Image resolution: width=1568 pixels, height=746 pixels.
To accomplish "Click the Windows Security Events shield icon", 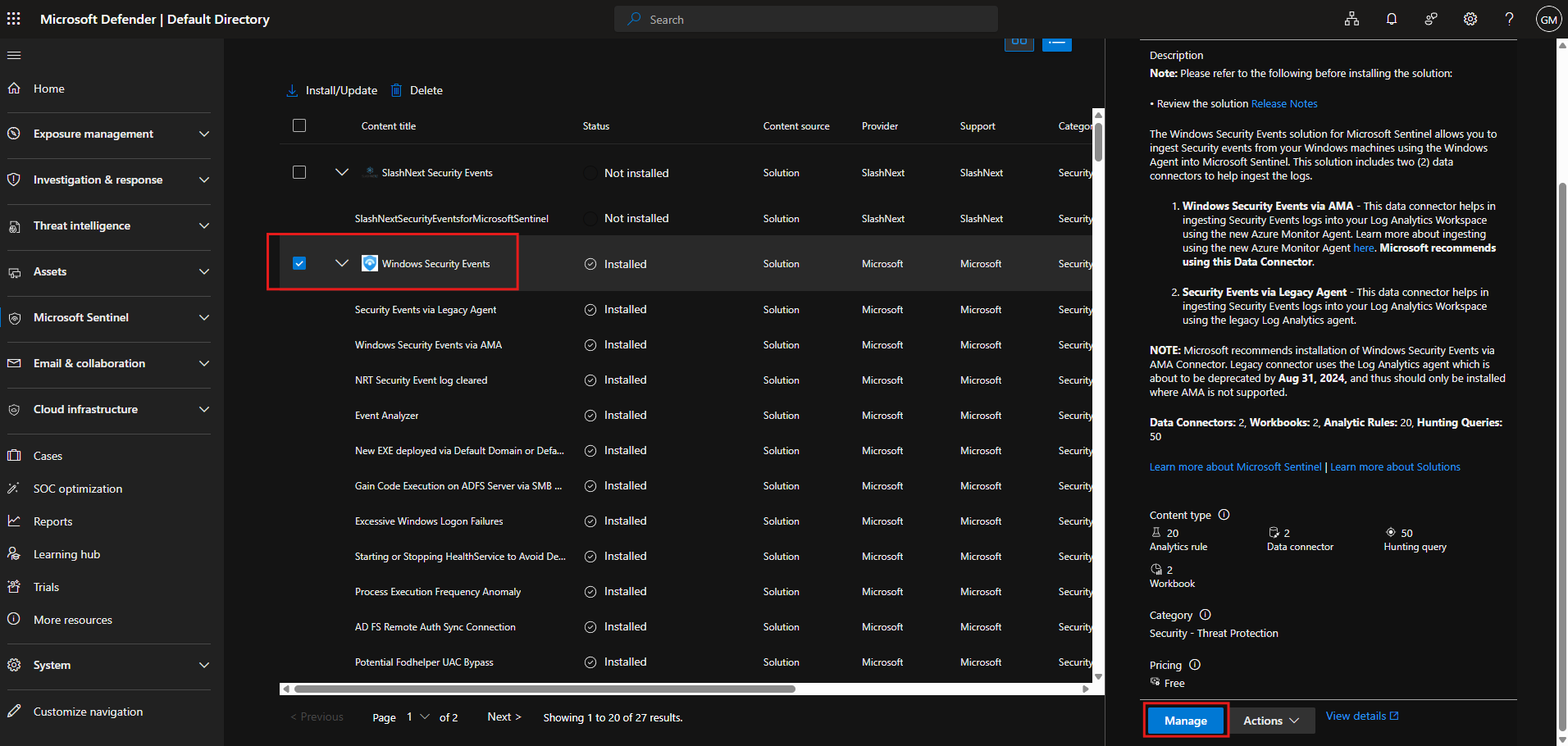I will click(x=370, y=263).
